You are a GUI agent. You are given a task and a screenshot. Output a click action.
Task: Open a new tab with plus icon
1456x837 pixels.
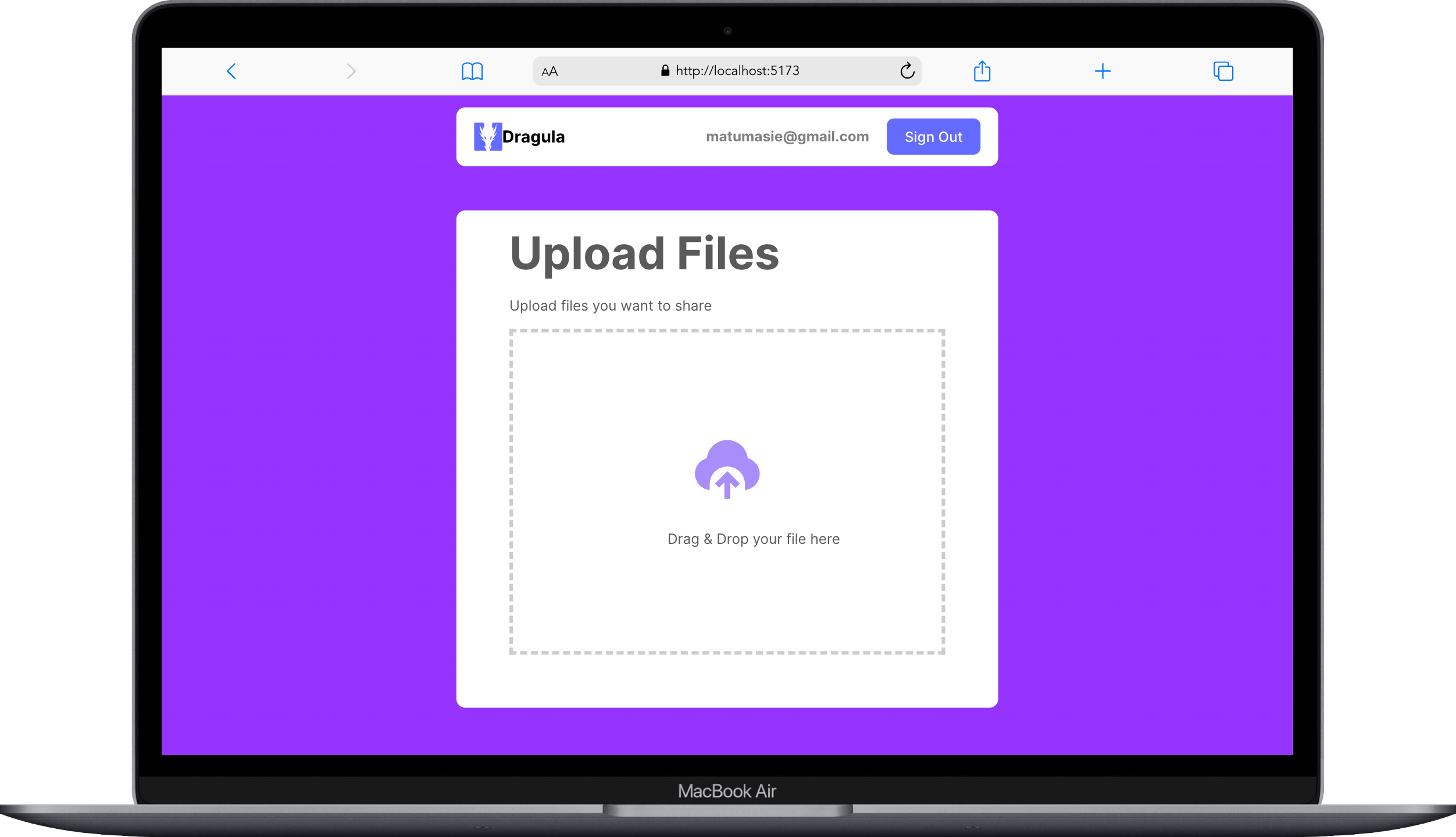(x=1102, y=71)
